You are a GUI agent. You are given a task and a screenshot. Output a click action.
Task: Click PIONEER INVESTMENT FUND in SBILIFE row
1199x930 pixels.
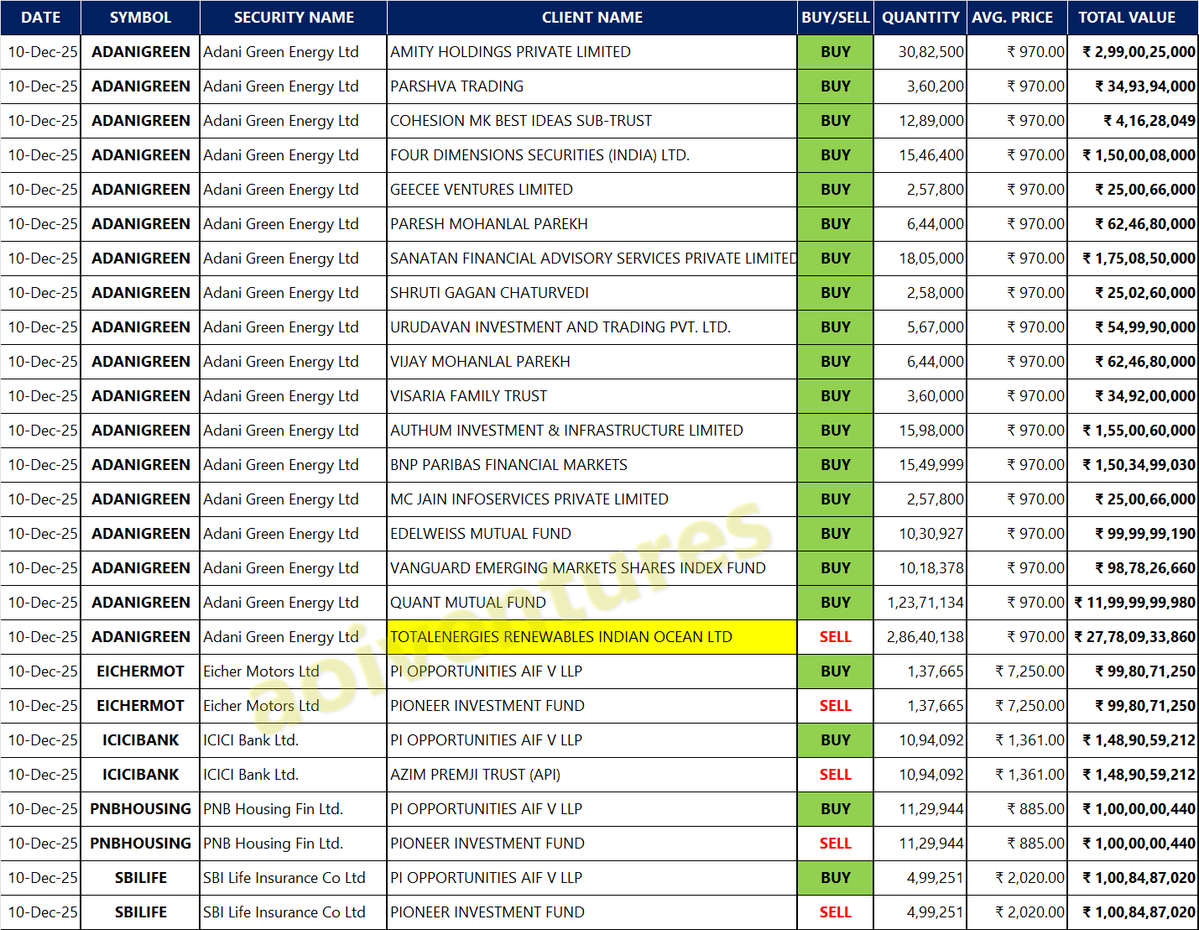tap(592, 912)
